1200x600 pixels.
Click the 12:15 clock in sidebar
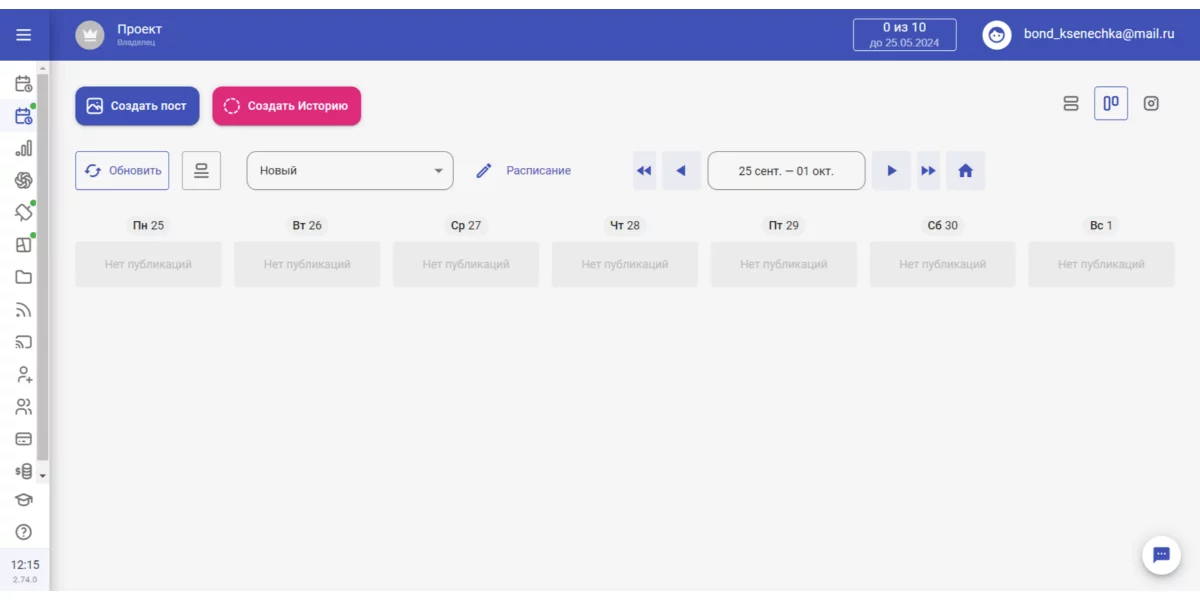(x=25, y=564)
